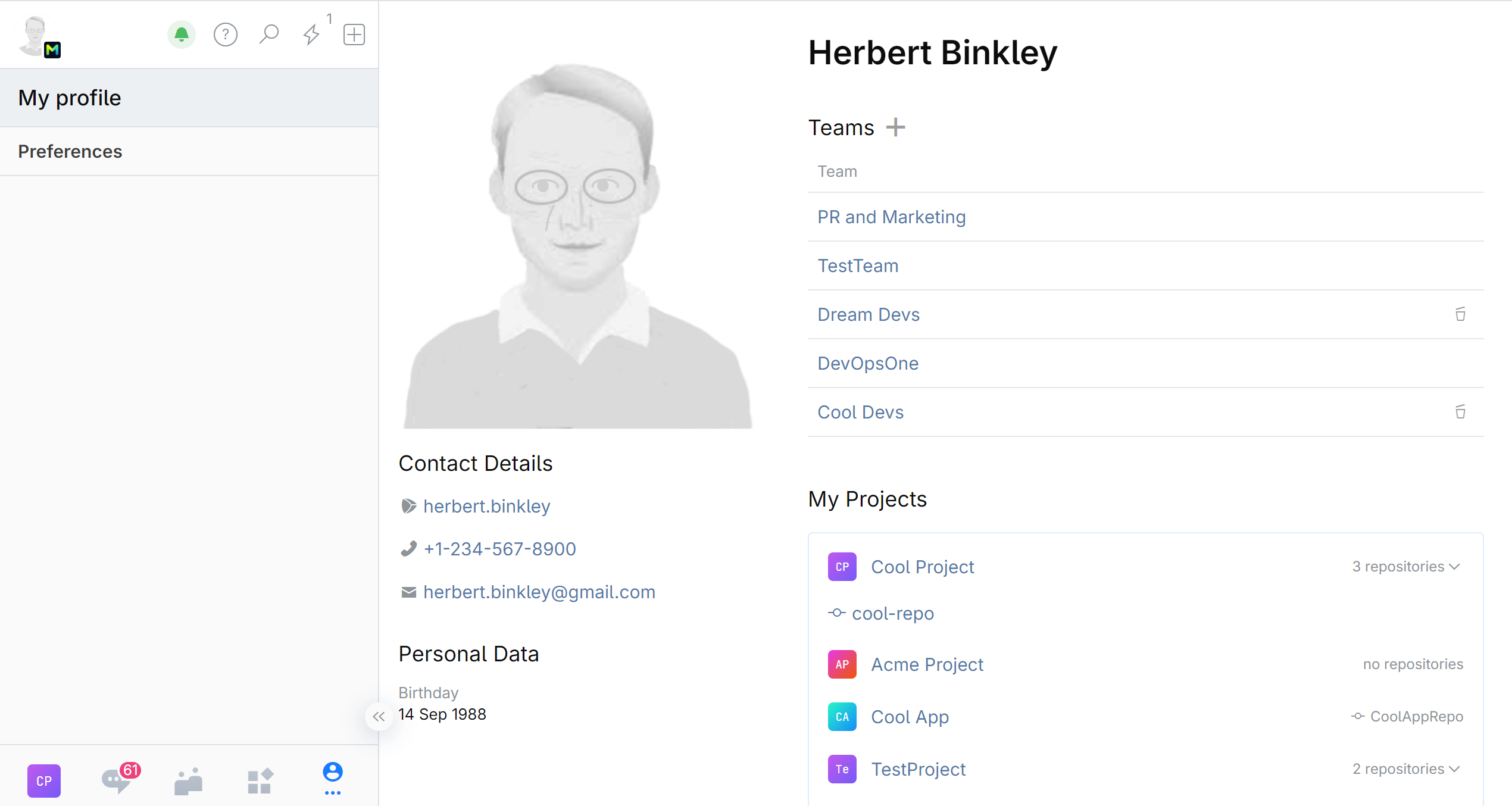This screenshot has width=1512, height=806.
Task: Open the lightning bolt quick actions icon
Action: click(311, 34)
